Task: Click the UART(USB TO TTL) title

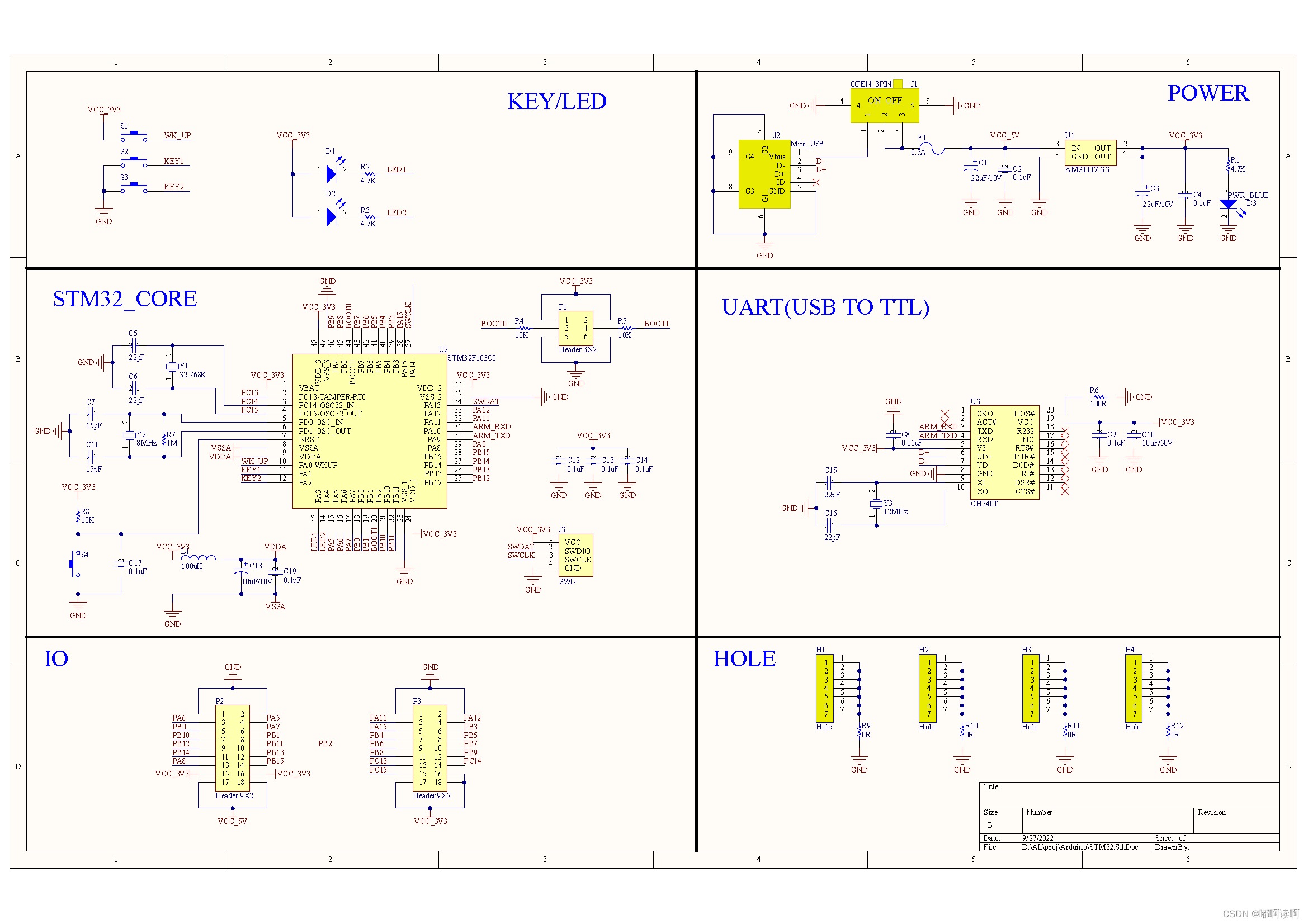Action: 825,307
